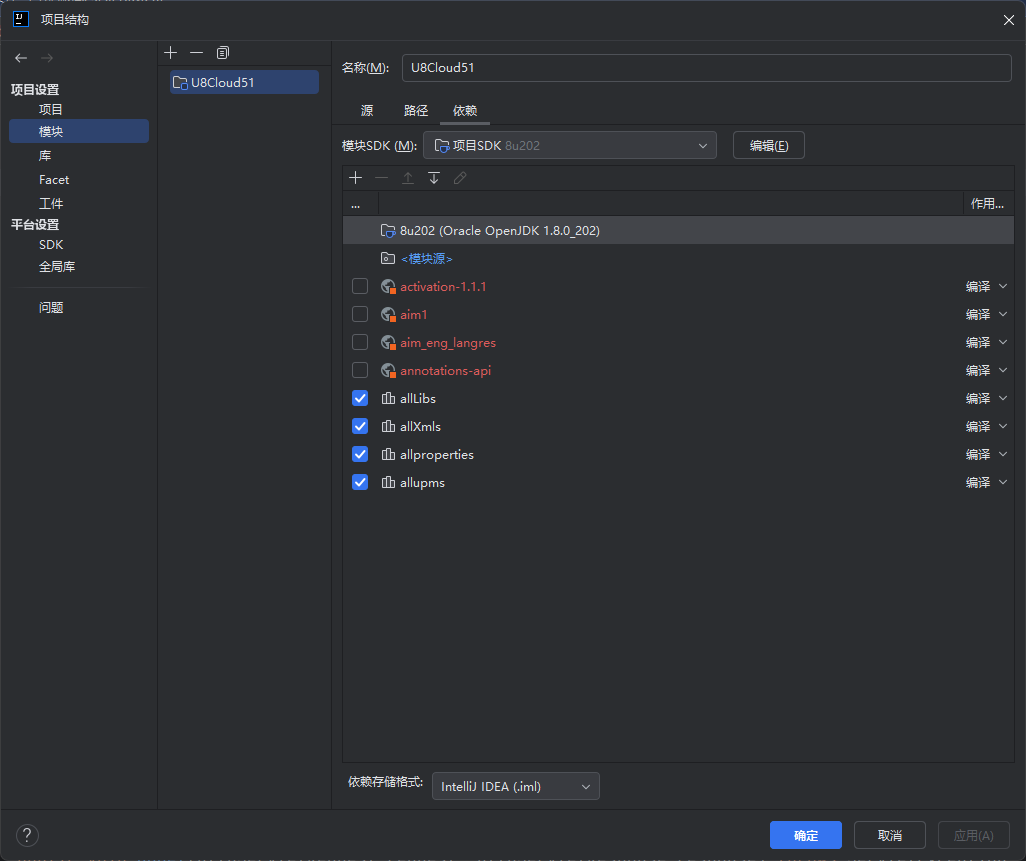Image resolution: width=1026 pixels, height=861 pixels.
Task: Click the edit pencil icon above dependencies
Action: pyautogui.click(x=459, y=178)
